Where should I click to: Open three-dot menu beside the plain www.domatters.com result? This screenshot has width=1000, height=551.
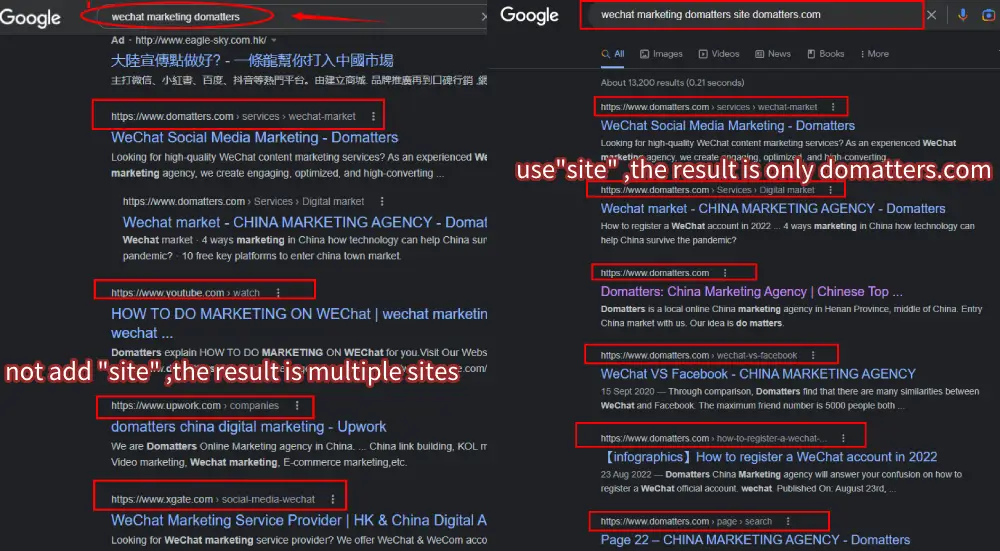[x=725, y=273]
